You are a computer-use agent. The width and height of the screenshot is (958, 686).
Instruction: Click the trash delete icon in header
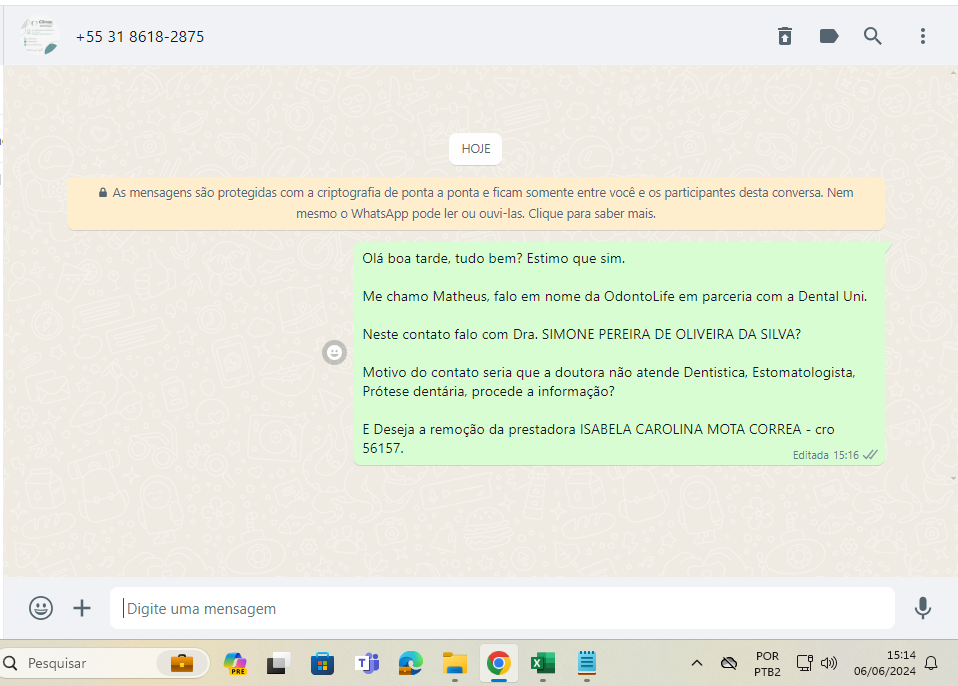point(784,36)
